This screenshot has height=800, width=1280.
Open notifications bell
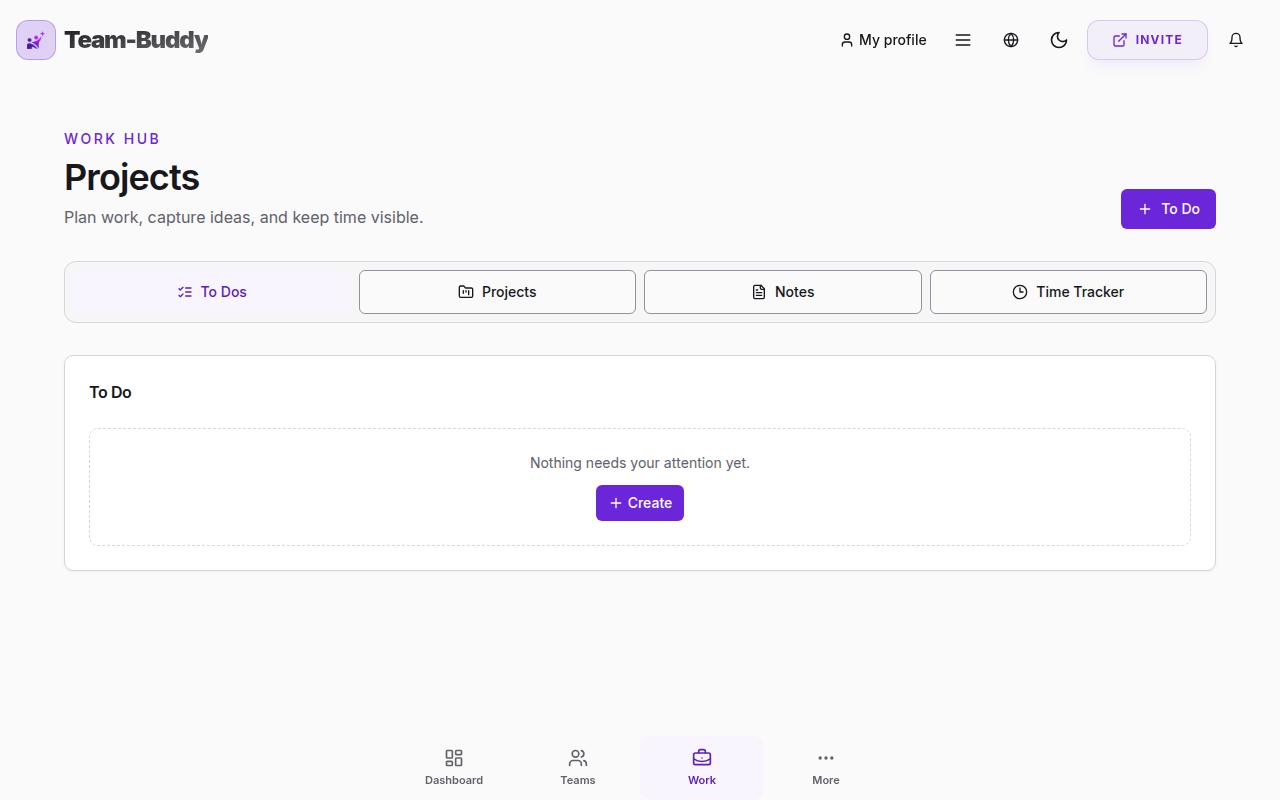coord(1236,40)
